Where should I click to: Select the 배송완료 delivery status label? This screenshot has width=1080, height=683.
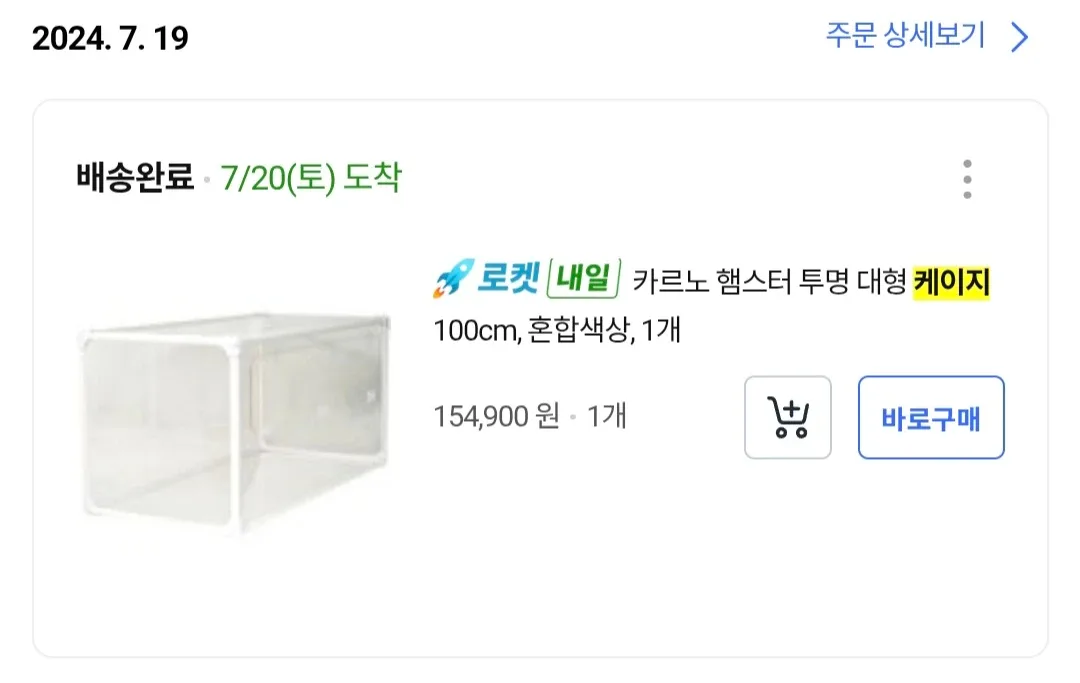click(x=135, y=179)
